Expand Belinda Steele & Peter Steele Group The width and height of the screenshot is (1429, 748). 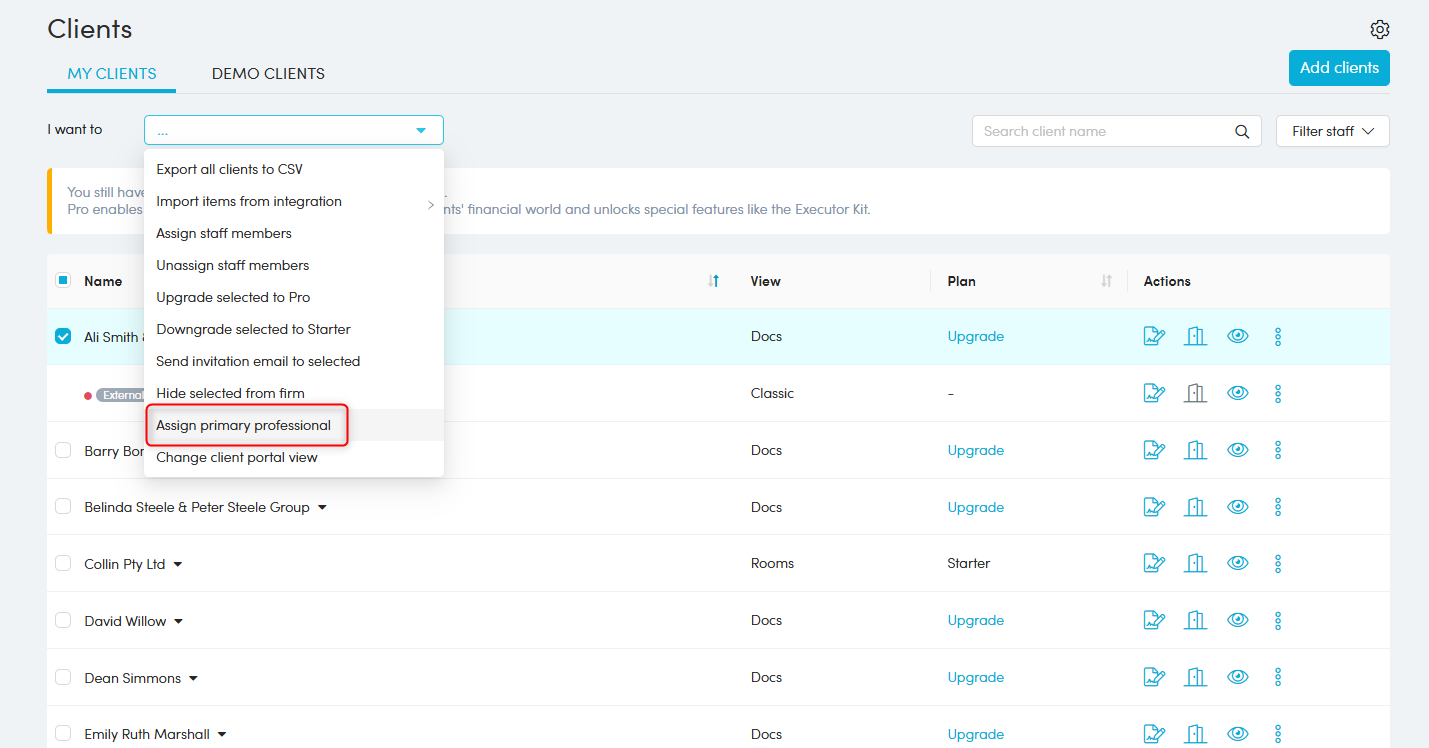pos(322,508)
